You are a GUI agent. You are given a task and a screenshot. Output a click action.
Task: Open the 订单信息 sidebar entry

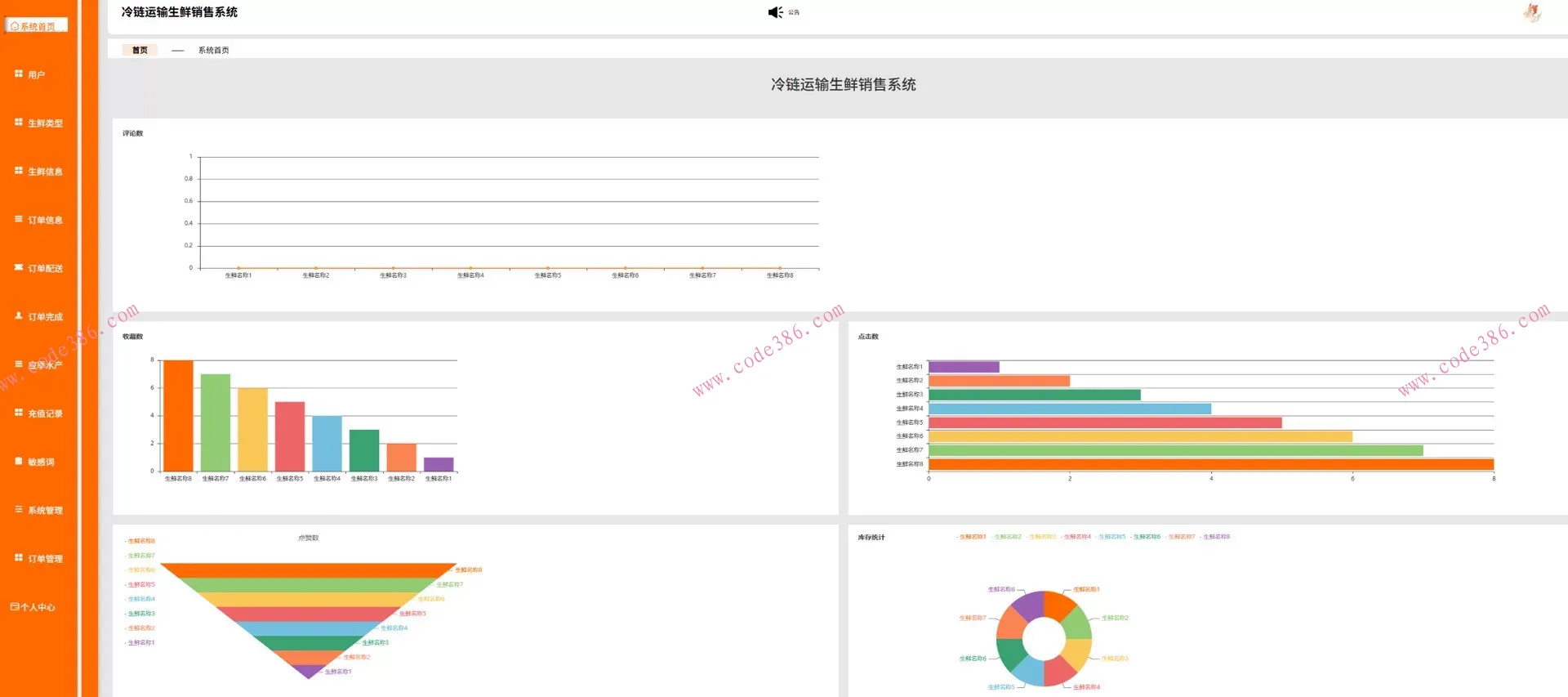coord(45,220)
